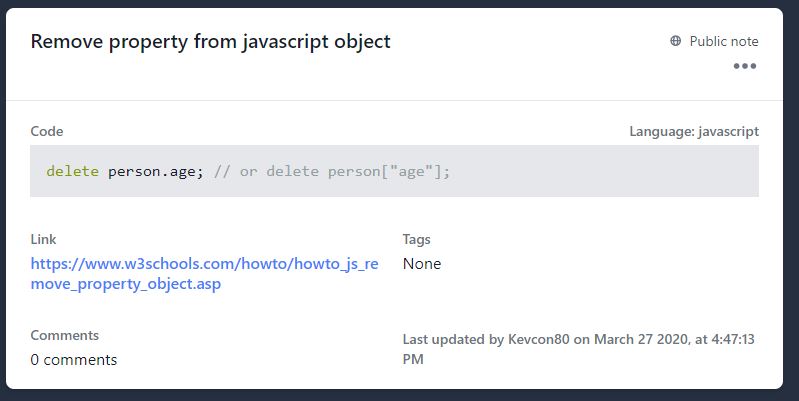Click the 0 comments text
Viewport: 799px width, 401px height.
point(74,360)
